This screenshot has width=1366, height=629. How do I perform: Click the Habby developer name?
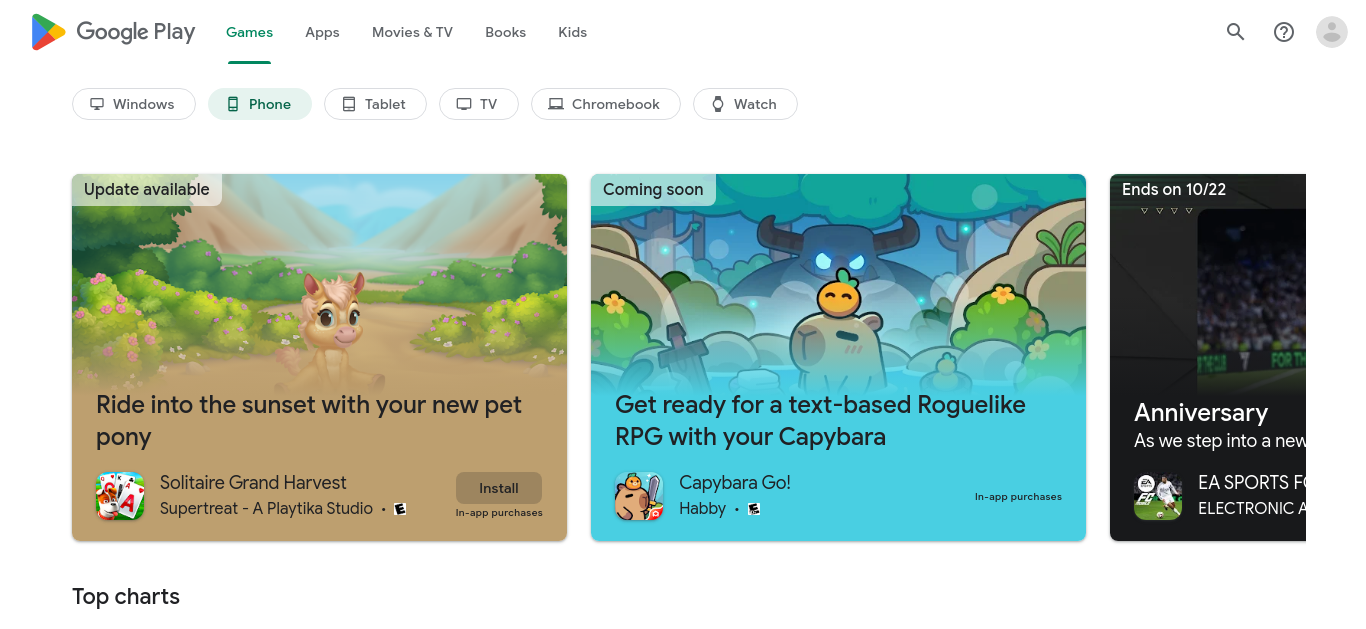[x=702, y=509]
